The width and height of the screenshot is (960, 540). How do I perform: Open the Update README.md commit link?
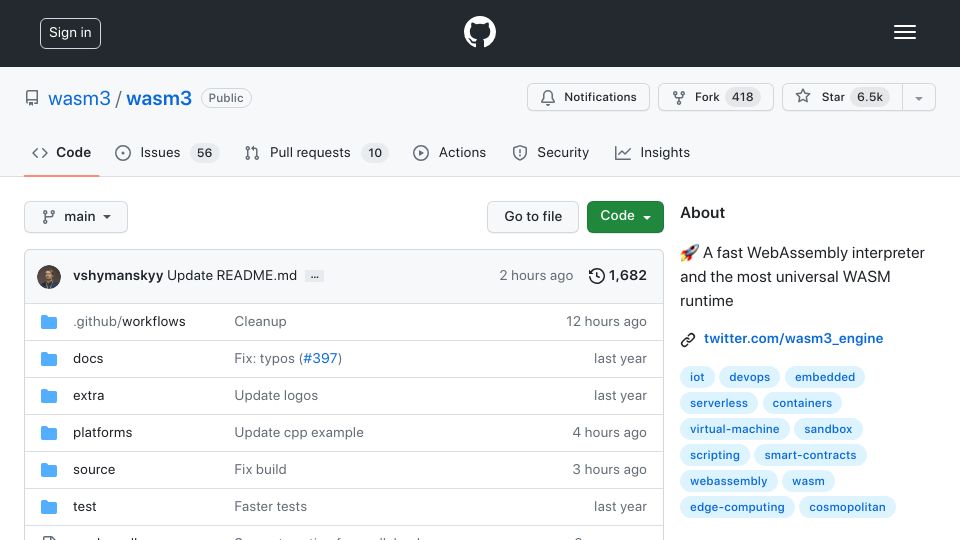[x=232, y=276]
